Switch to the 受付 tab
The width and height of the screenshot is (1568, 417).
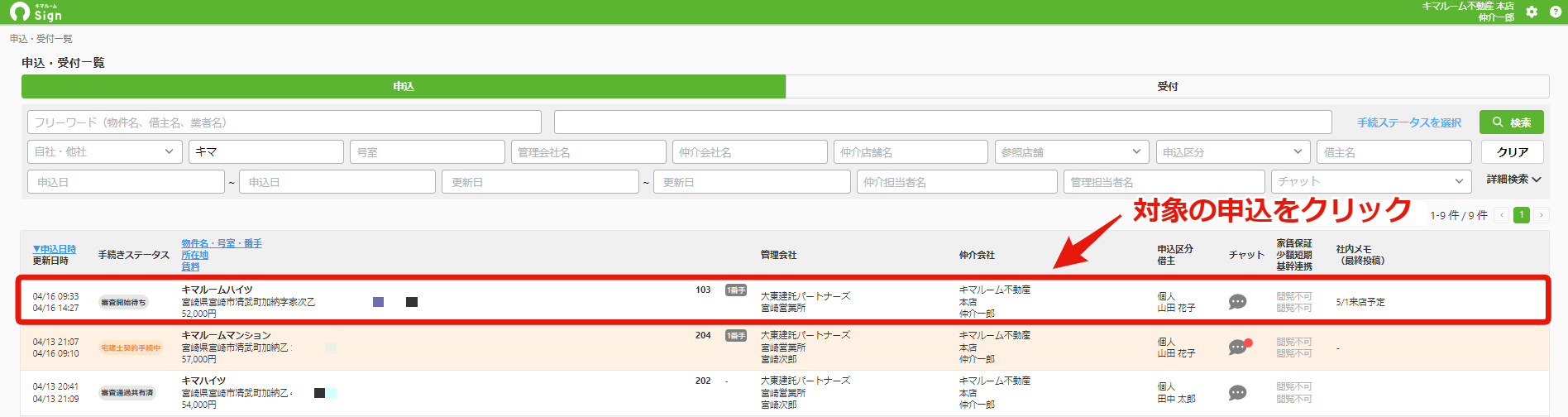coord(1167,86)
